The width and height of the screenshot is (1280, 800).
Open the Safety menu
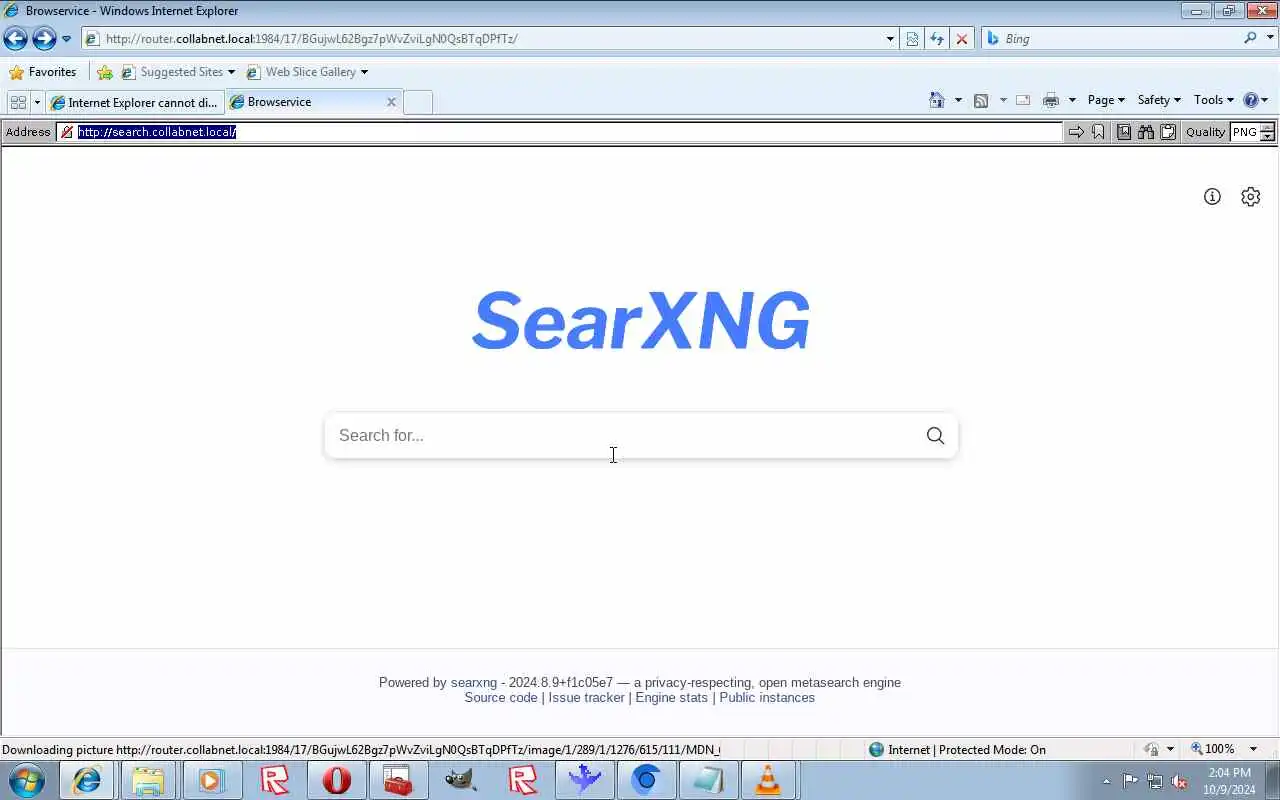pyautogui.click(x=1159, y=100)
